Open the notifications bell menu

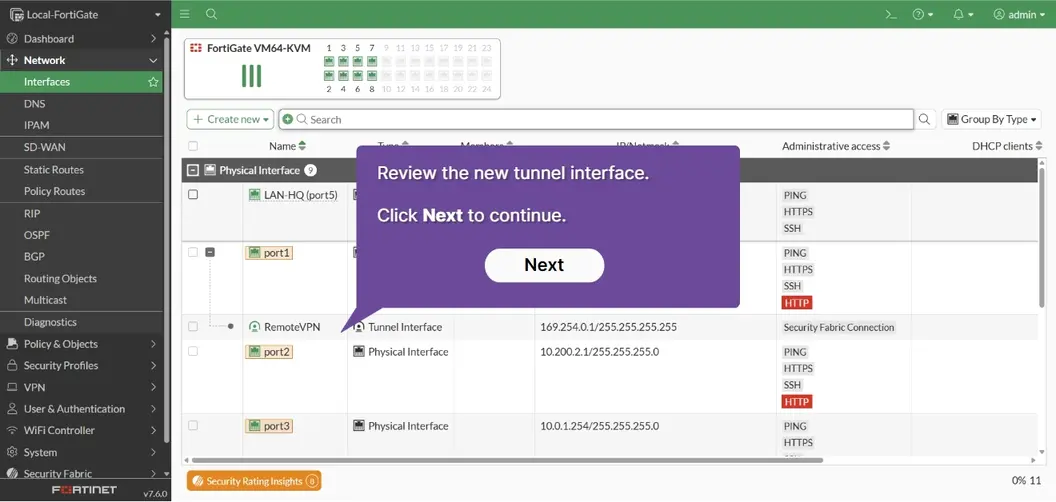point(963,14)
